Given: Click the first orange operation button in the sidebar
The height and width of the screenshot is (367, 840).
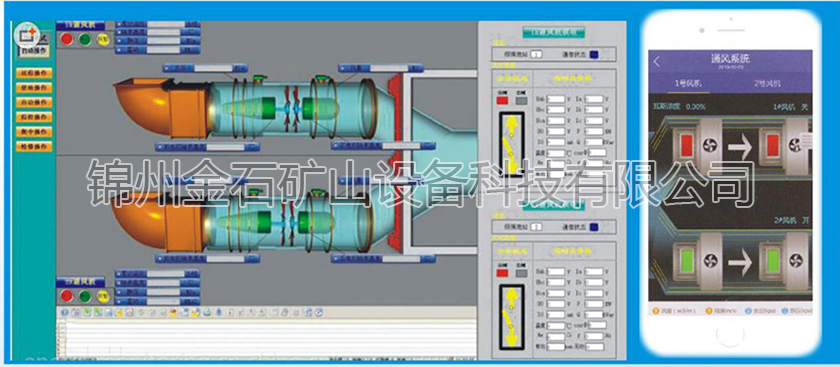Looking at the screenshot, I should [34, 73].
